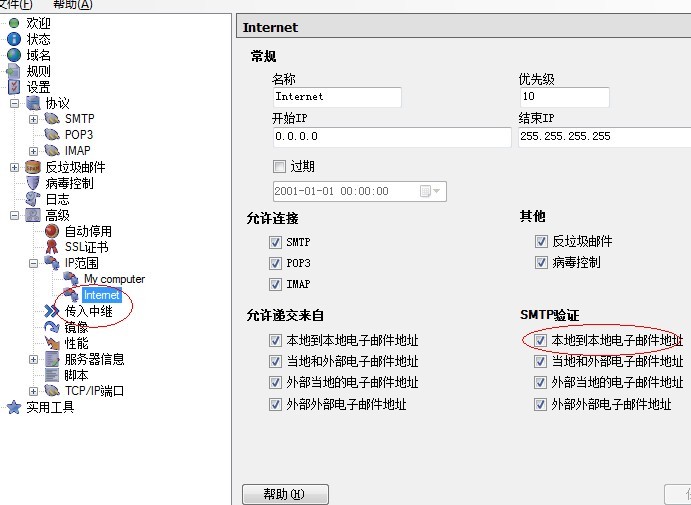Viewport: 691px width, 505px height.
Task: Click the 镜像 mirror arrow icon
Action: point(52,327)
